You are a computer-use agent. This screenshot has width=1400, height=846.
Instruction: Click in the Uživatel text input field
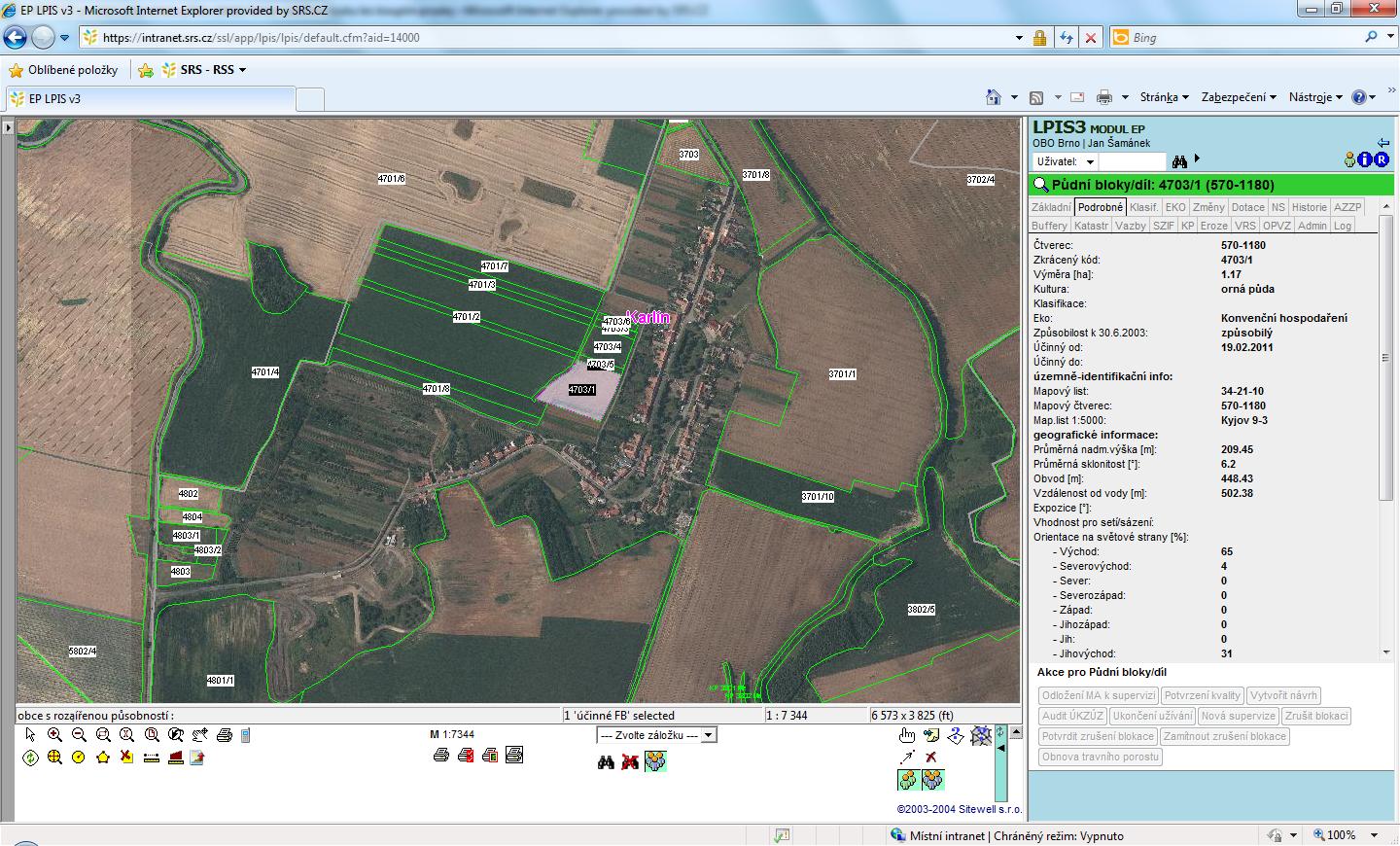tap(1133, 162)
